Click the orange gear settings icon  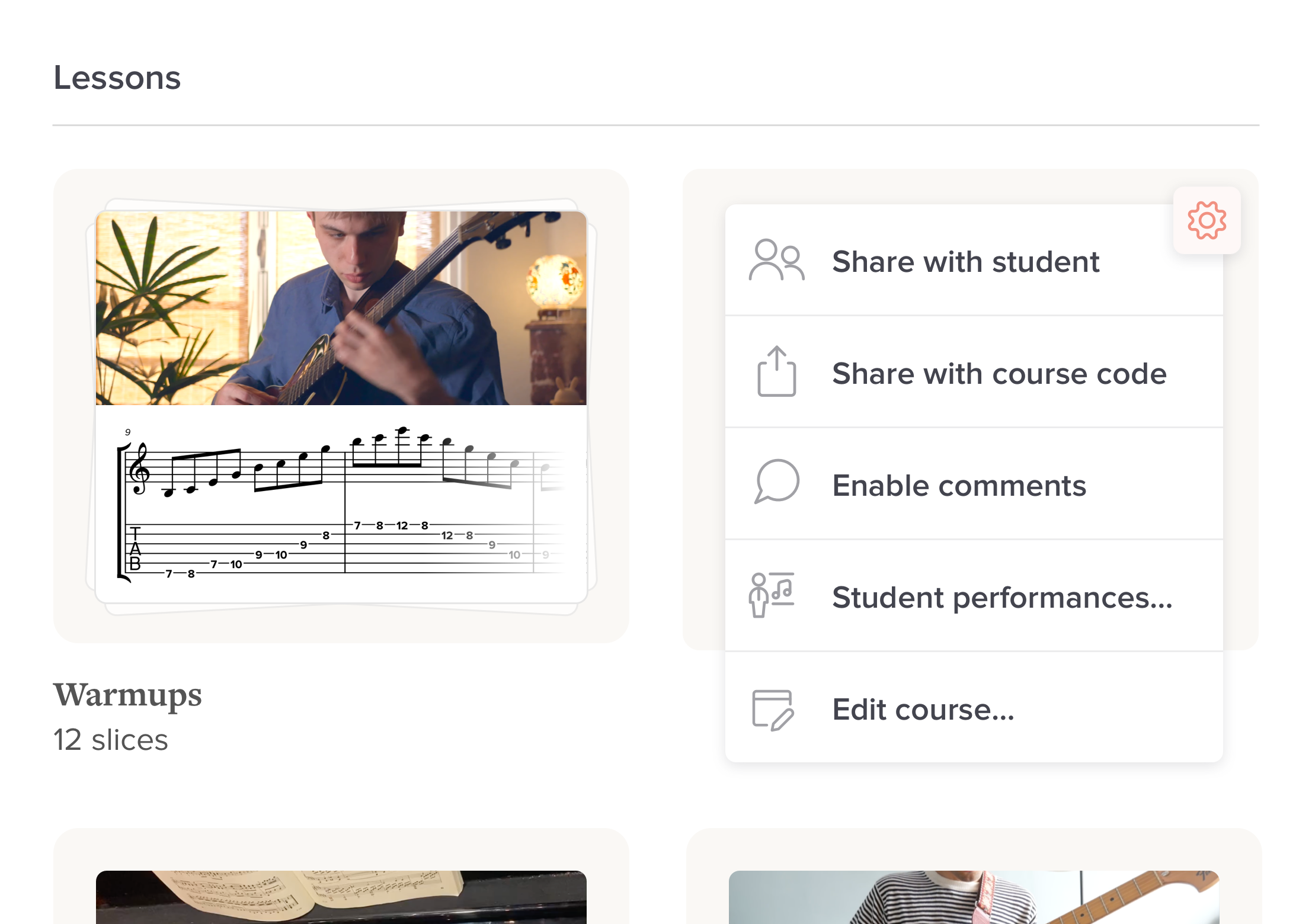click(1207, 220)
